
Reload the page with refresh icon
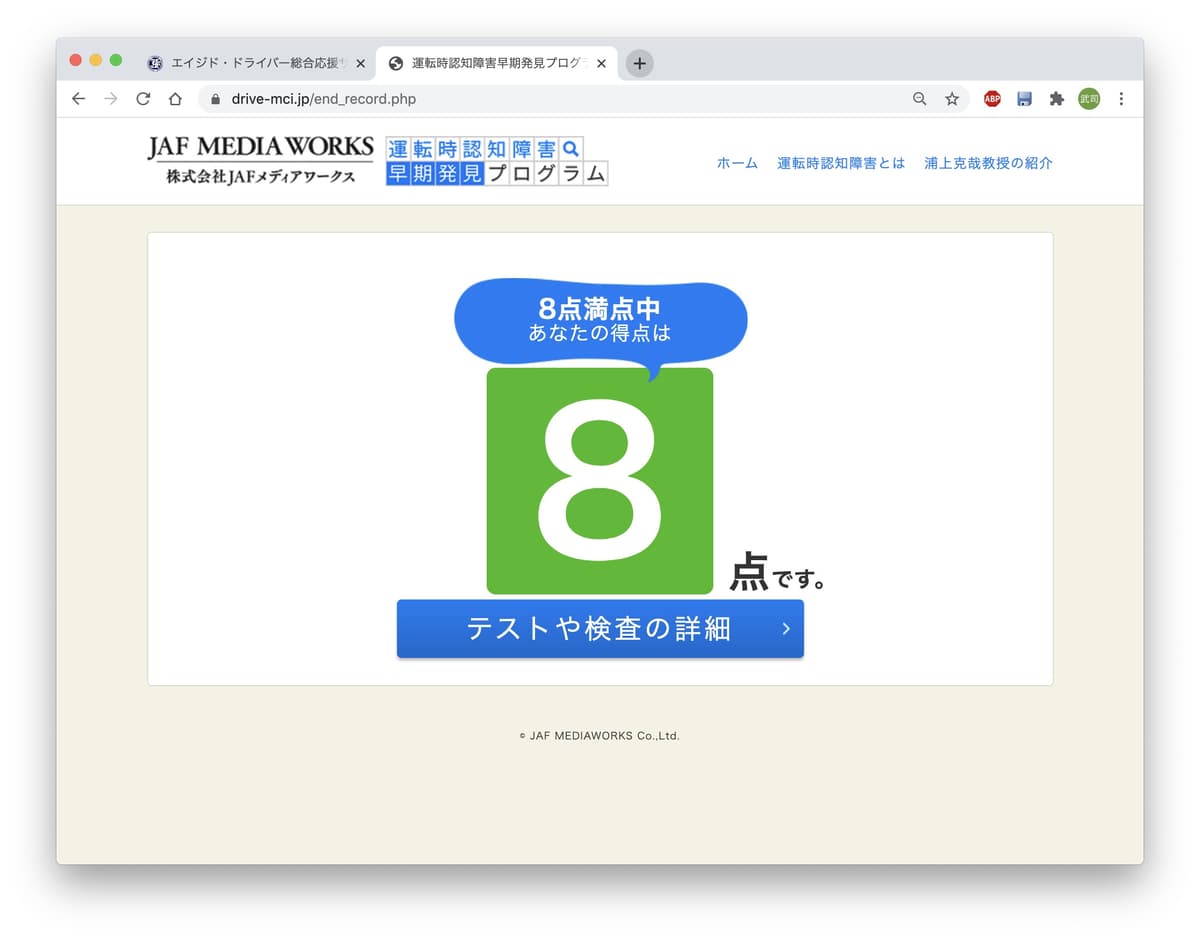143,99
